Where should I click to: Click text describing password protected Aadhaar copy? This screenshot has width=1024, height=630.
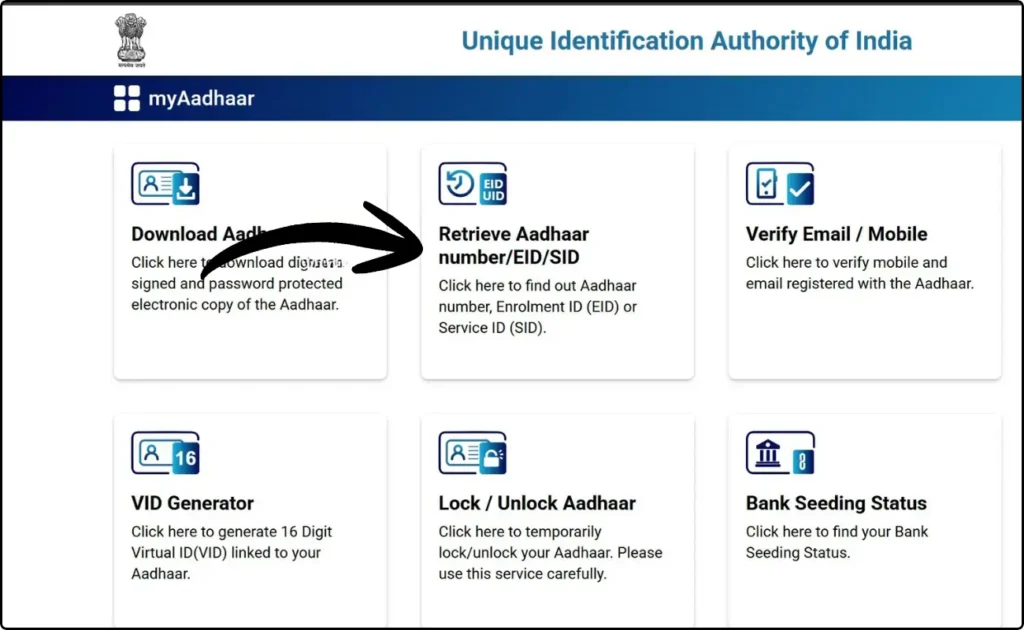tap(237, 283)
